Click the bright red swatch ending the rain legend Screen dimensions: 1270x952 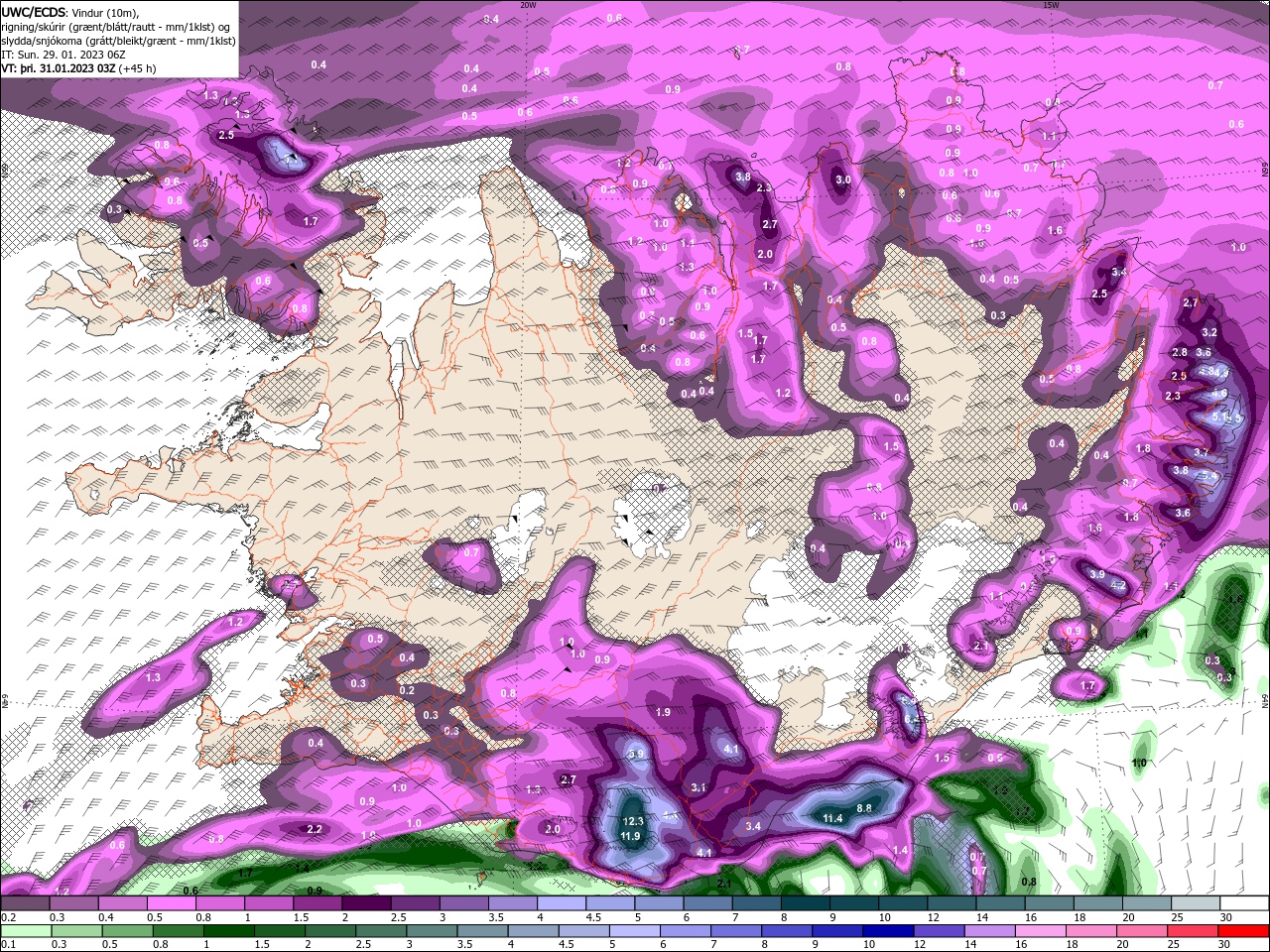click(1244, 930)
